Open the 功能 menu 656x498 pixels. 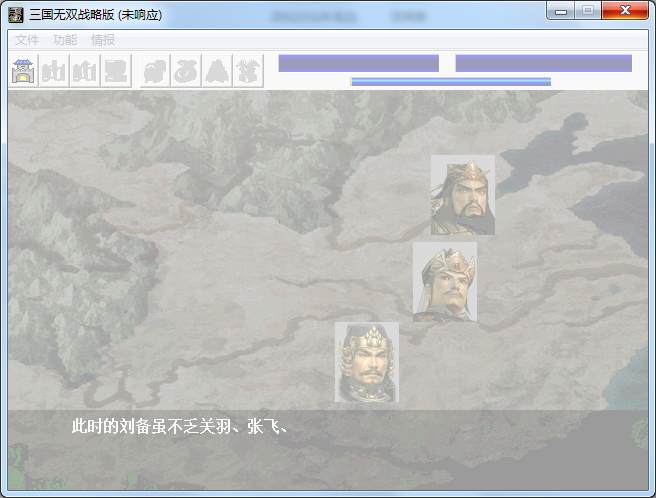point(65,40)
